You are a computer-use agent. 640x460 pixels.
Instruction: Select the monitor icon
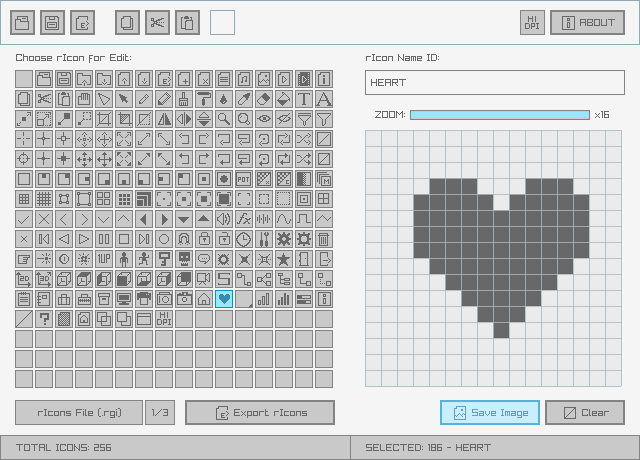point(124,299)
